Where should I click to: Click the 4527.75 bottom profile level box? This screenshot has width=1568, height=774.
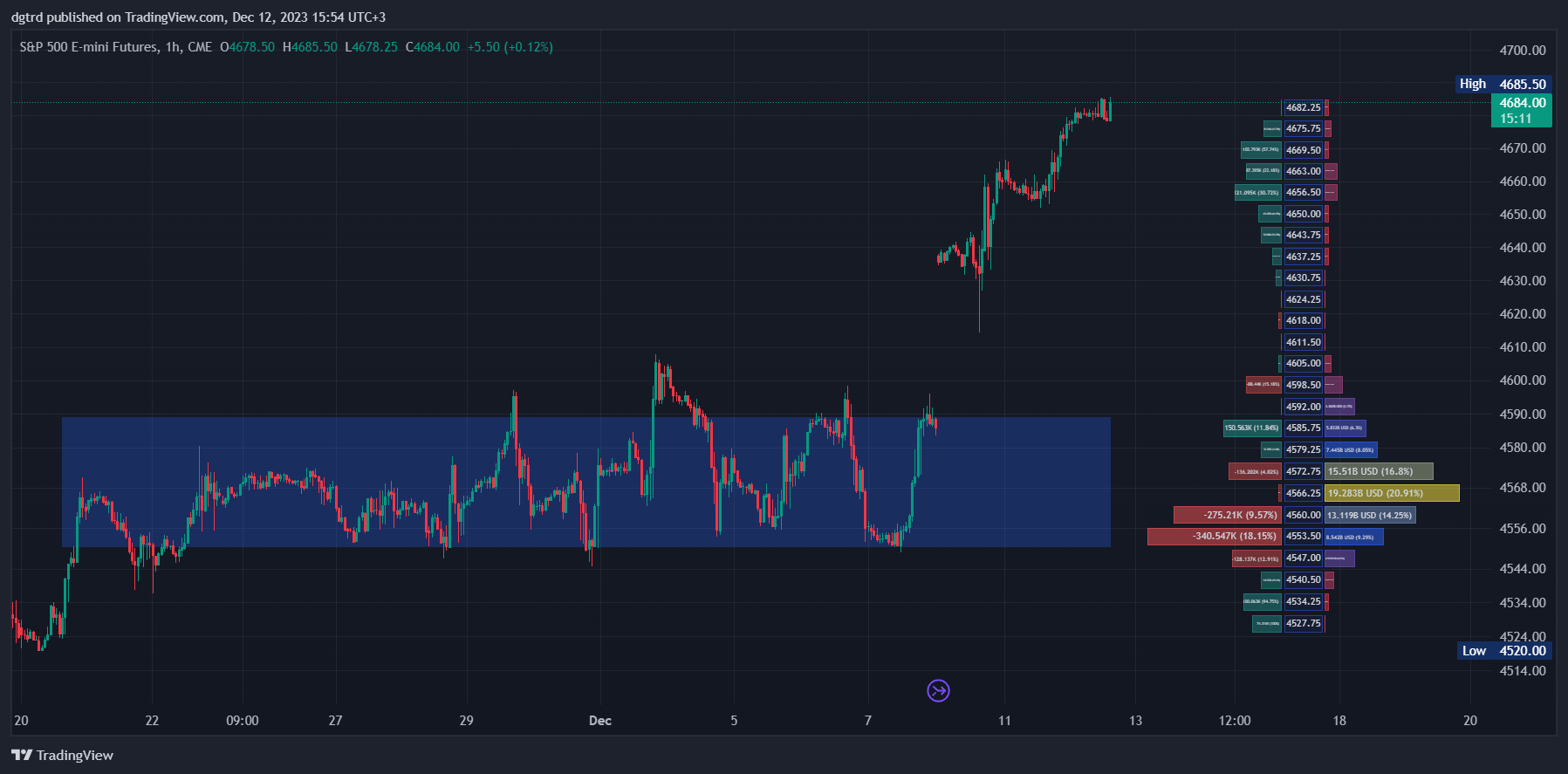1303,623
